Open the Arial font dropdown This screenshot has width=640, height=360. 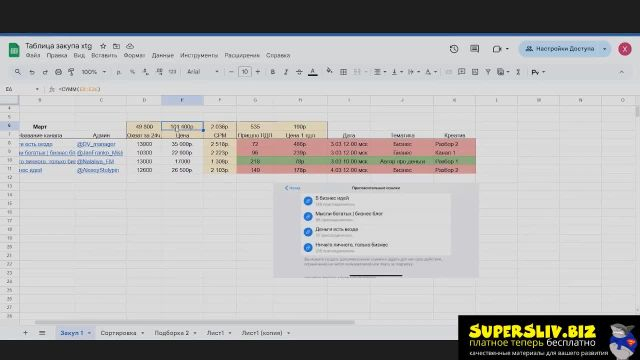tap(202, 72)
